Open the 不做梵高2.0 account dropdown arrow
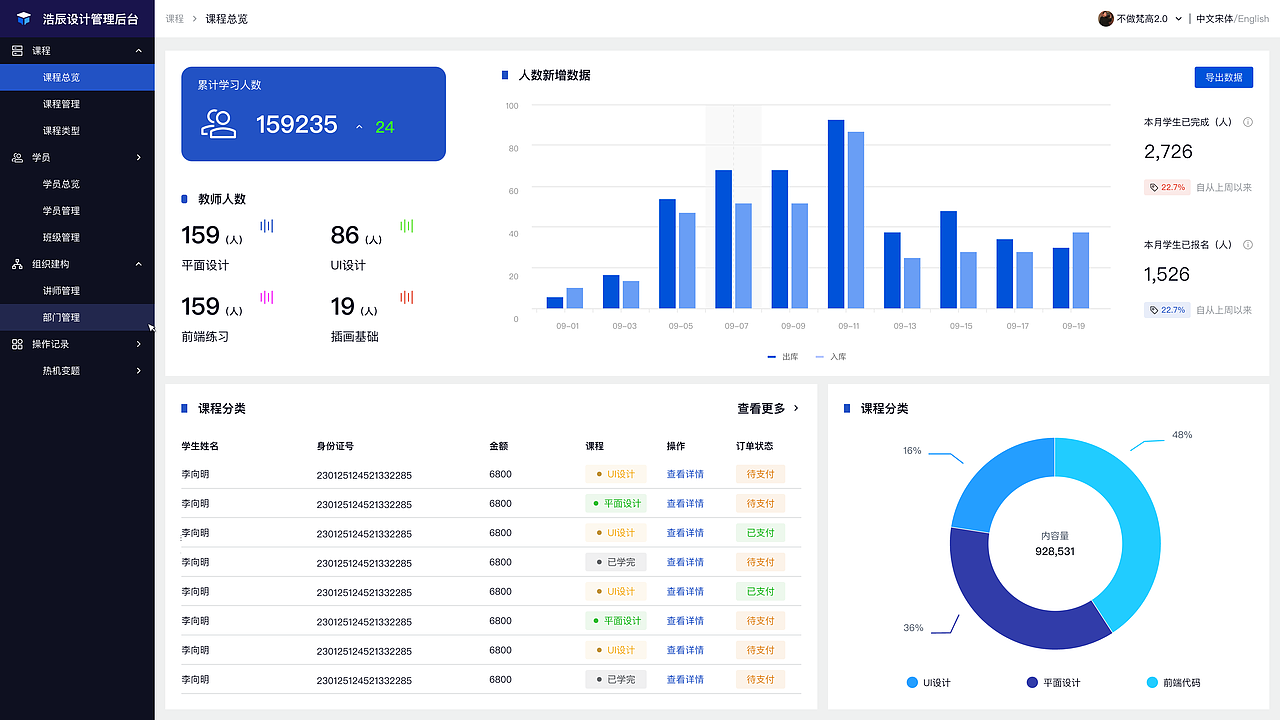 pyautogui.click(x=1179, y=19)
